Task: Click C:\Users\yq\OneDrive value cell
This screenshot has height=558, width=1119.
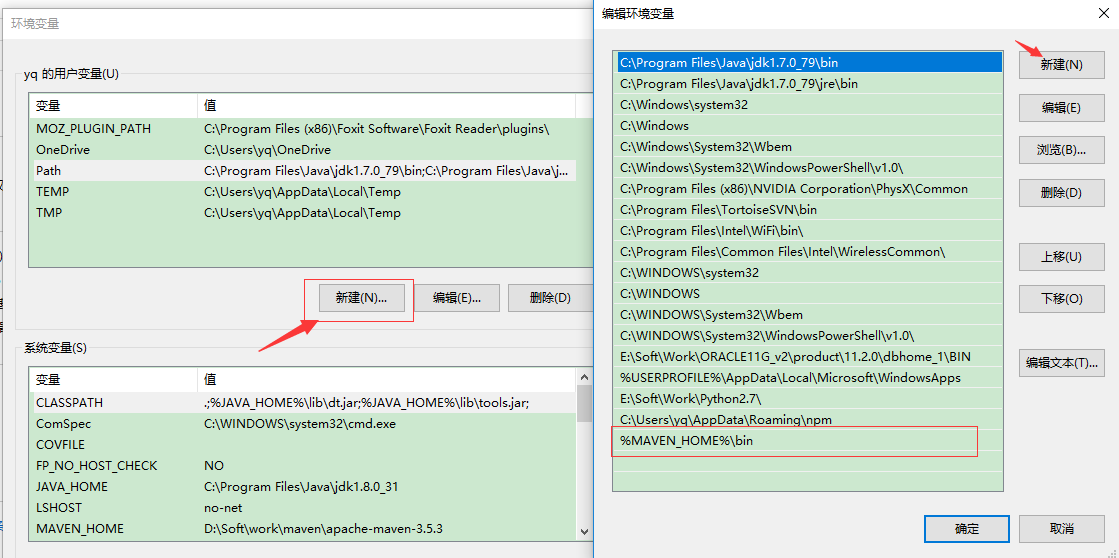Action: pyautogui.click(x=267, y=150)
